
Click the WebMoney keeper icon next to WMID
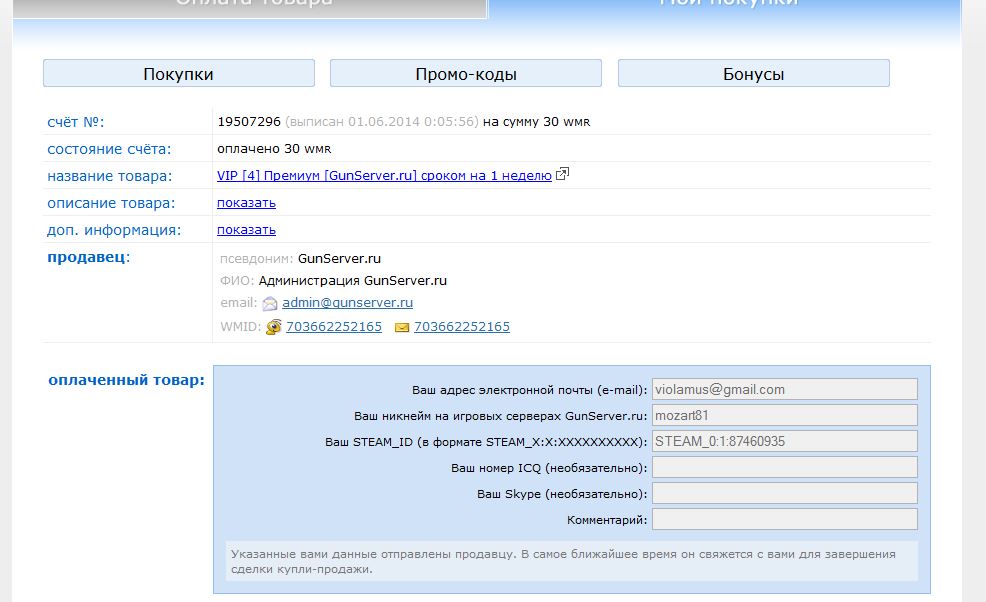[273, 327]
